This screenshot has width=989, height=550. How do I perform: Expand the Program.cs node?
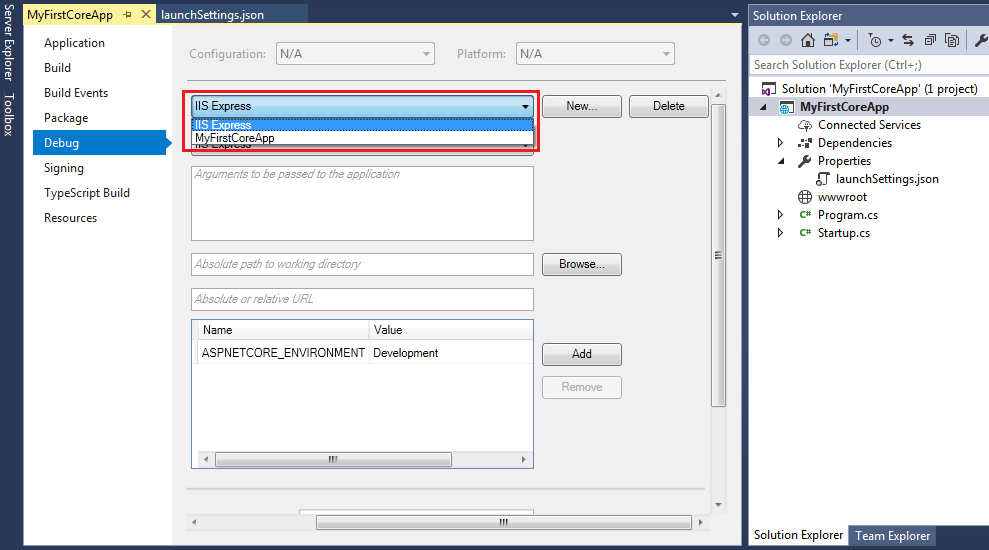pyautogui.click(x=781, y=215)
